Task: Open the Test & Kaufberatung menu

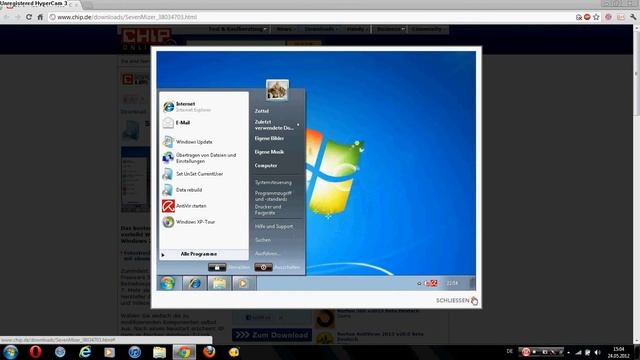Action: [238, 29]
